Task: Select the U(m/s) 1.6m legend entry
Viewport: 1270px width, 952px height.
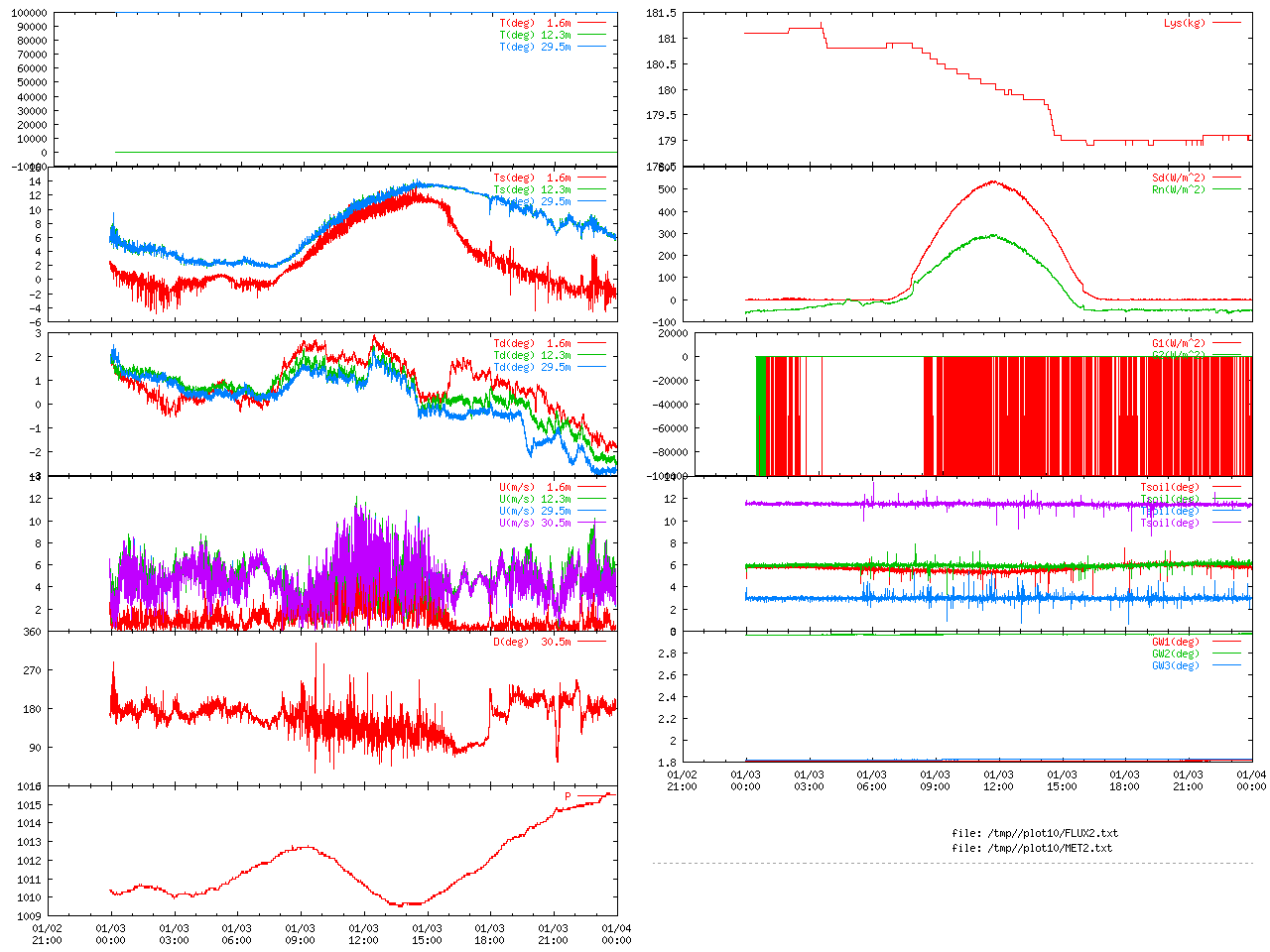Action: [535, 488]
